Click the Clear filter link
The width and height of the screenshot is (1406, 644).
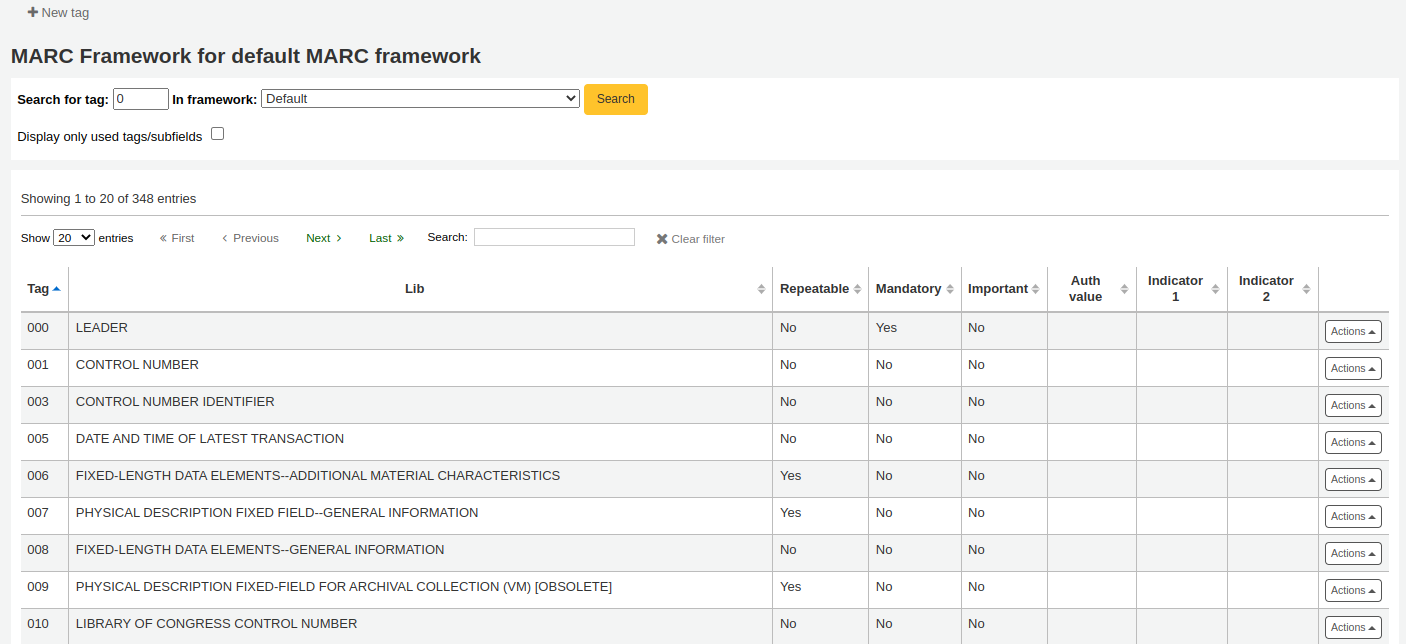click(691, 239)
